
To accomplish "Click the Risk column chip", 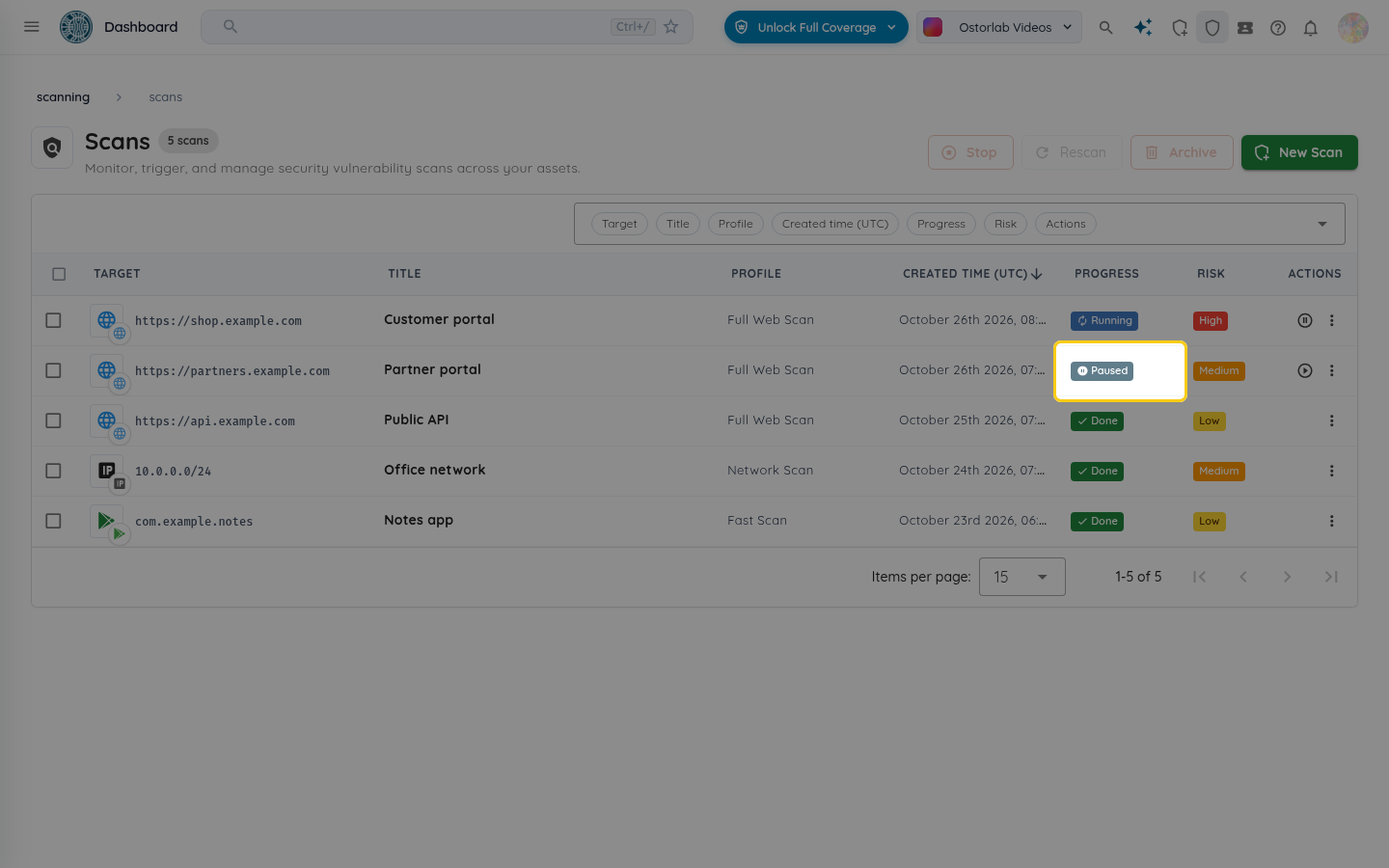I will pyautogui.click(x=1005, y=224).
